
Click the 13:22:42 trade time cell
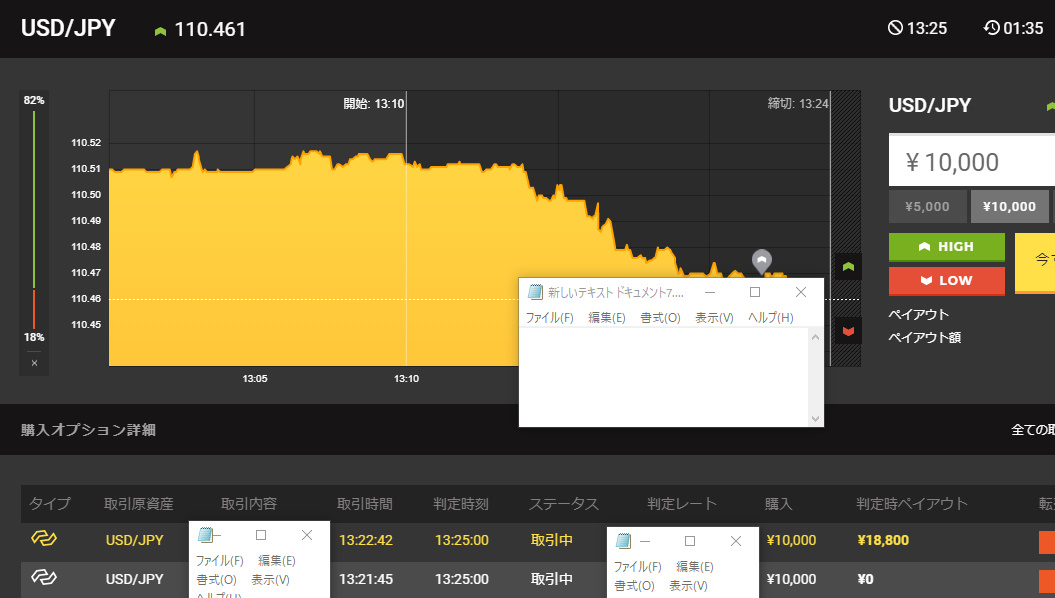(x=365, y=540)
